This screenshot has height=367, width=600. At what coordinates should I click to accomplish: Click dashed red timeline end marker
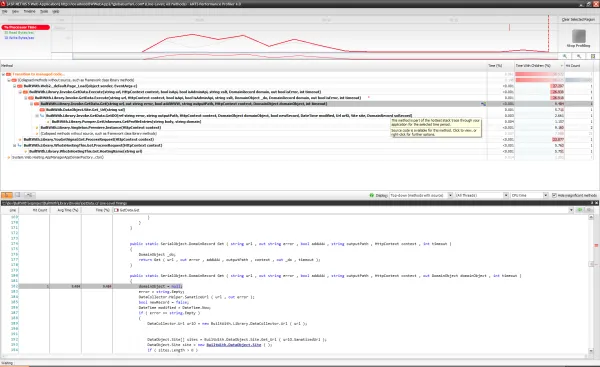coord(548,34)
